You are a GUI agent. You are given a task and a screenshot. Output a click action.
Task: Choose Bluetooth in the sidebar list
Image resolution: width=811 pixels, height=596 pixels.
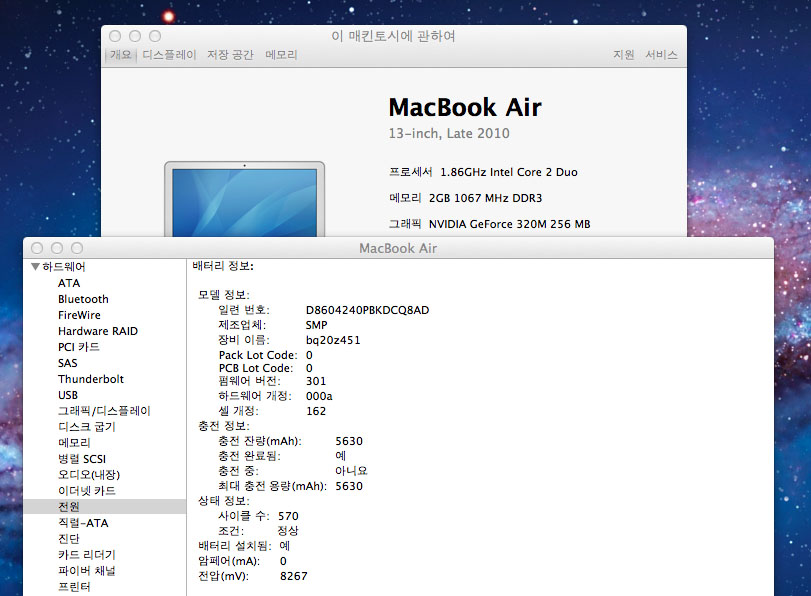coord(83,299)
